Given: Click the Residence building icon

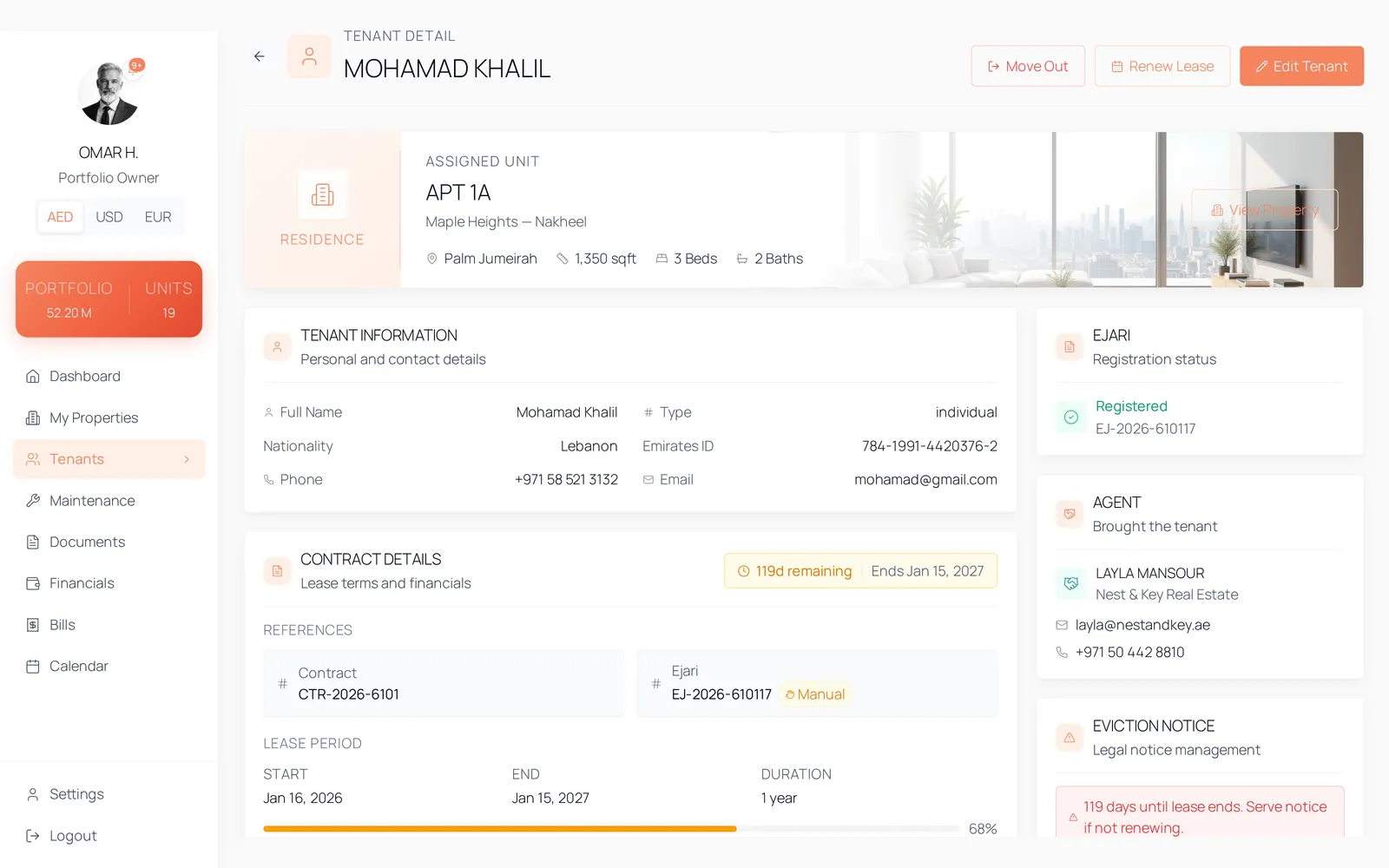Looking at the screenshot, I should [322, 194].
